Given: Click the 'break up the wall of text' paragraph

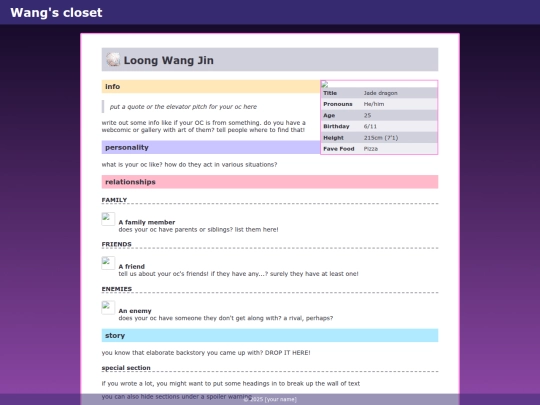Looking at the screenshot, I should tap(231, 383).
